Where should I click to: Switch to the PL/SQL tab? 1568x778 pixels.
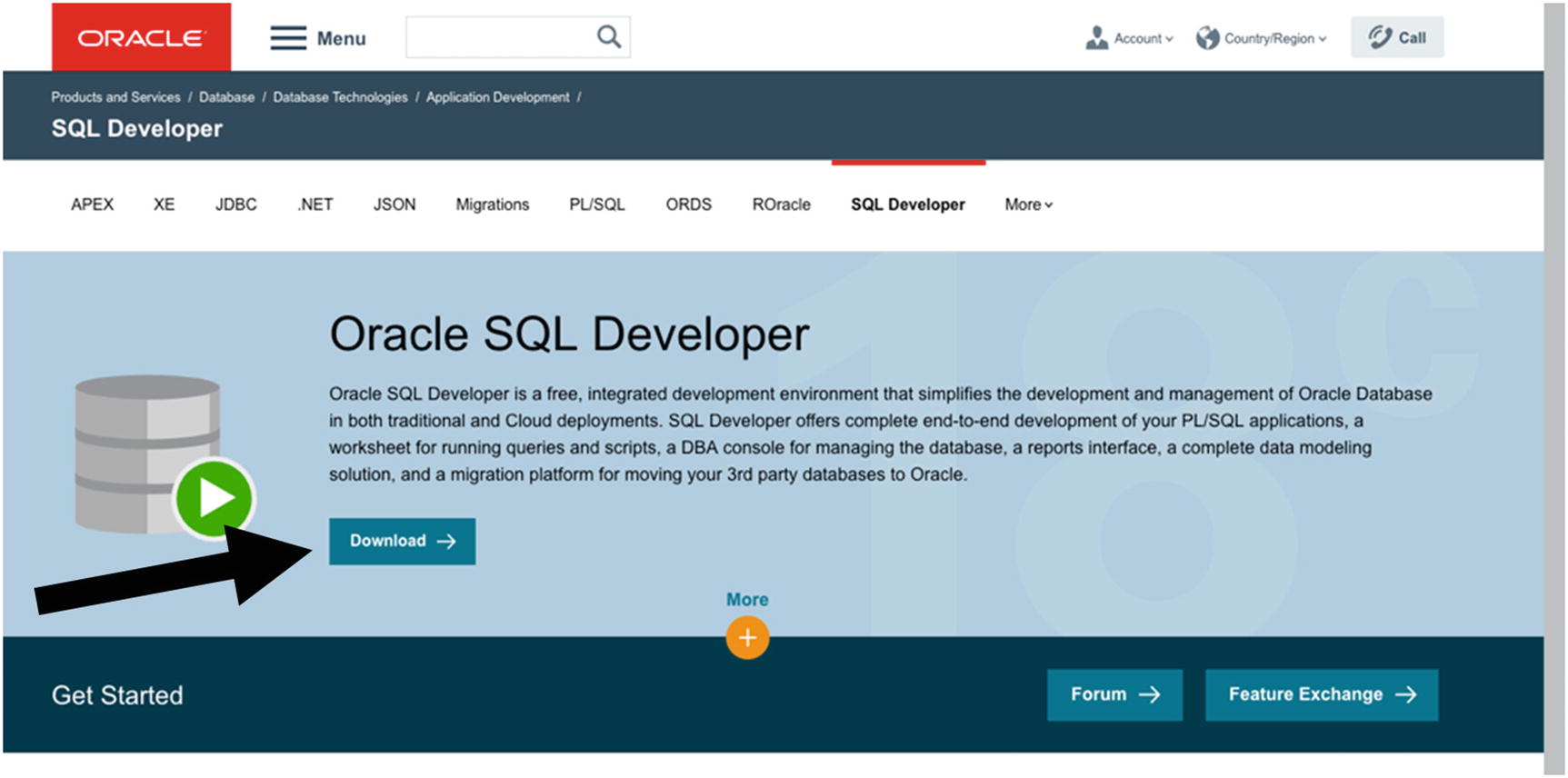597,204
